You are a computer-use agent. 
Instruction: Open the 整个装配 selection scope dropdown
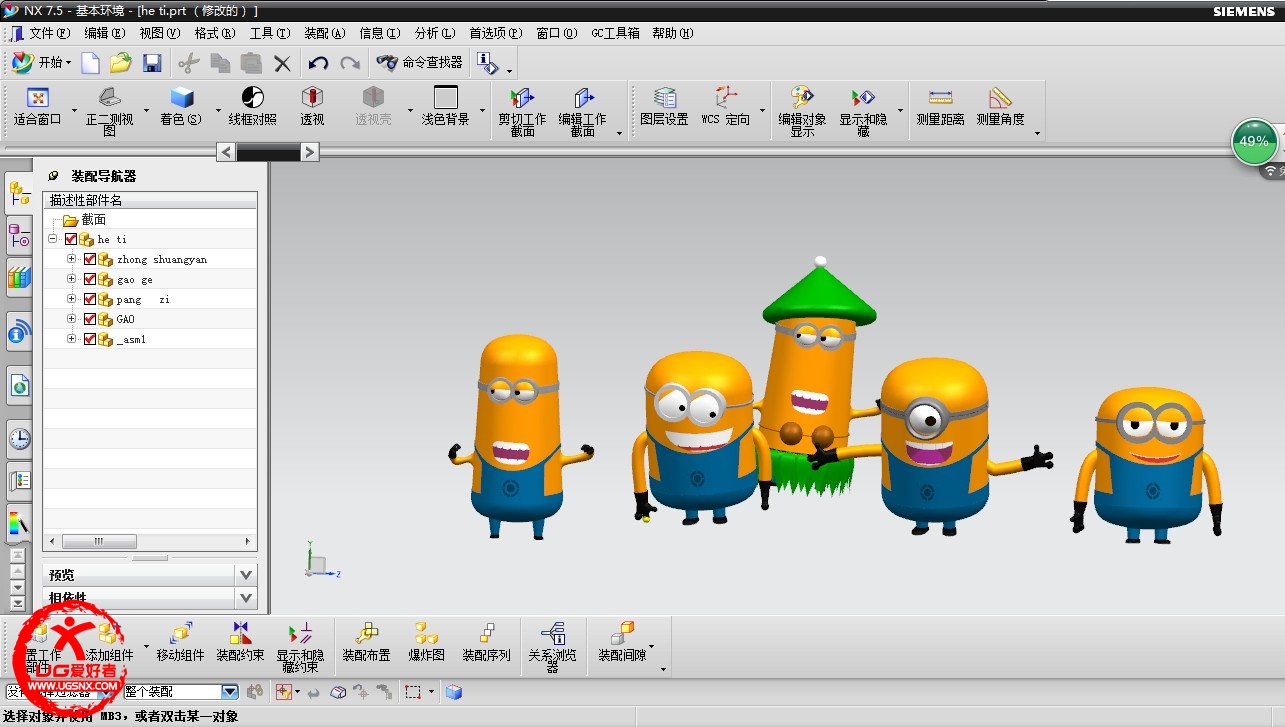click(230, 691)
